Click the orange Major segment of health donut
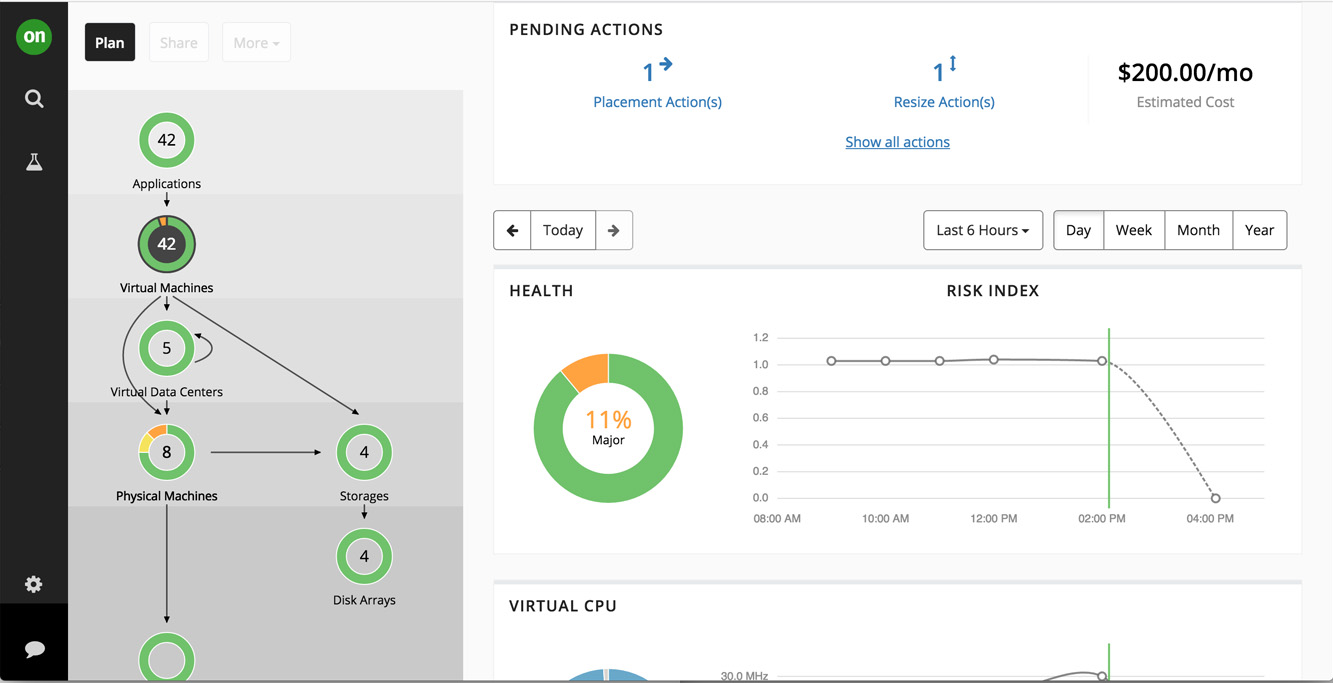The height and width of the screenshot is (683, 1333). click(x=588, y=371)
